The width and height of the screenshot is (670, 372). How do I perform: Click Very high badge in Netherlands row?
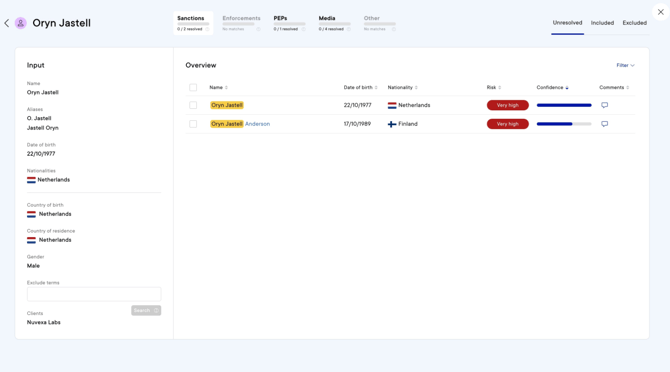click(x=508, y=105)
